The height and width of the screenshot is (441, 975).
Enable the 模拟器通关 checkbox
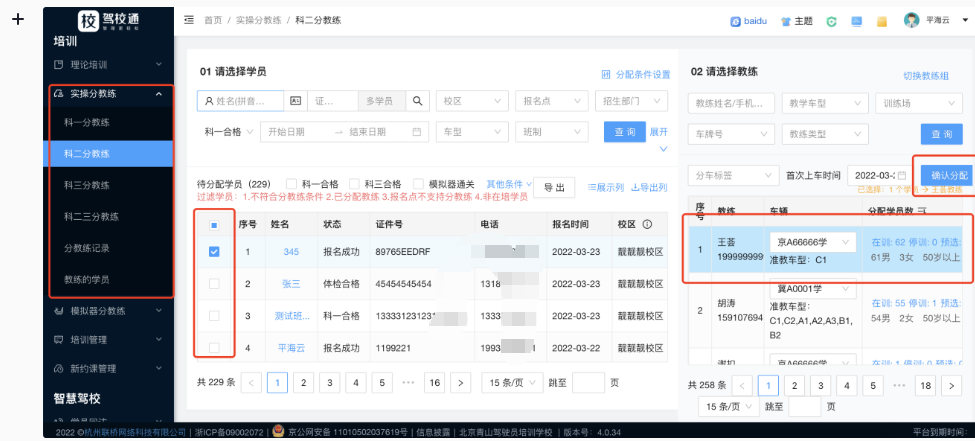point(420,184)
